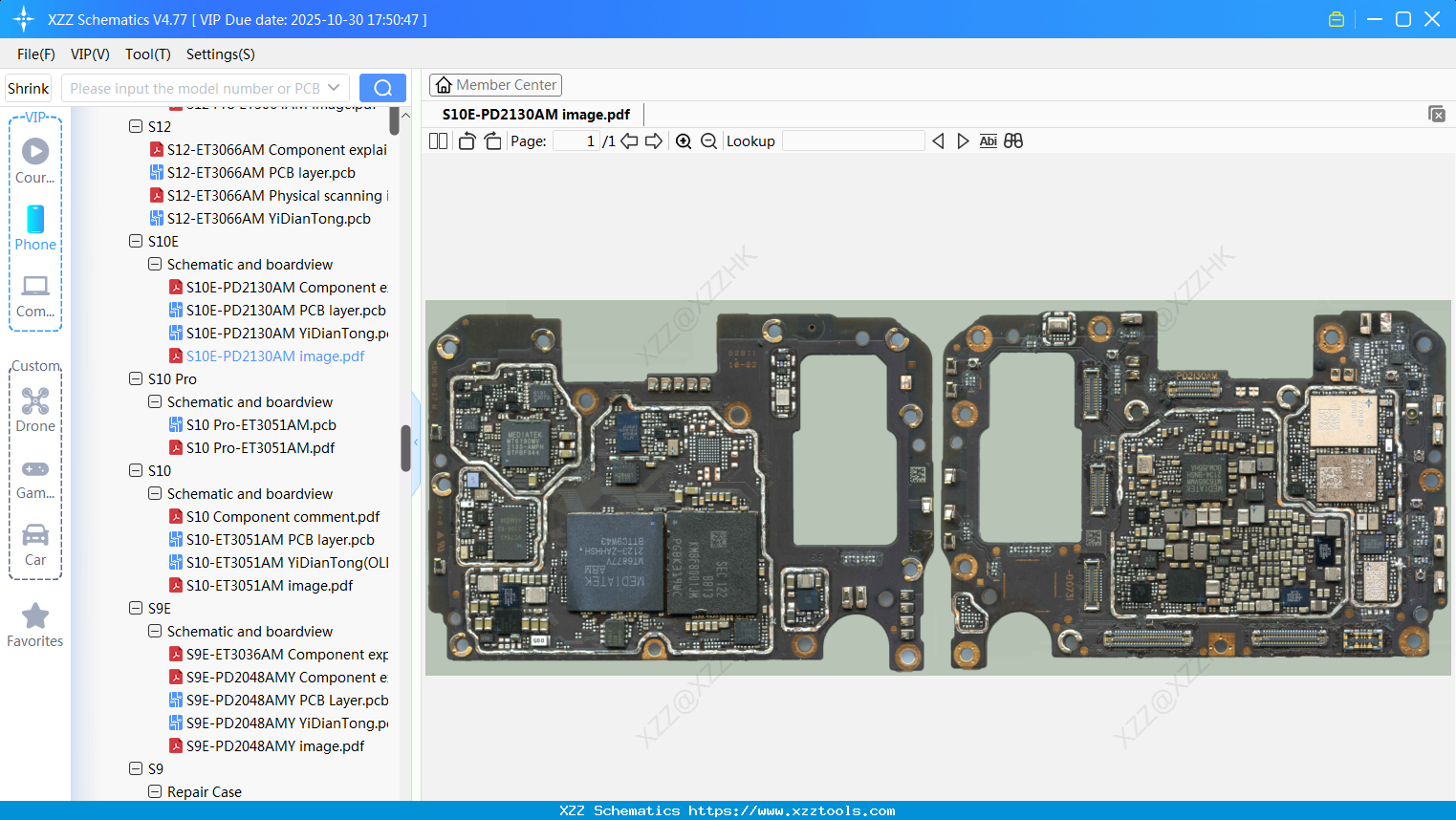Click the Shrink button
Image resolution: width=1456 pixels, height=820 pixels.
coord(29,88)
